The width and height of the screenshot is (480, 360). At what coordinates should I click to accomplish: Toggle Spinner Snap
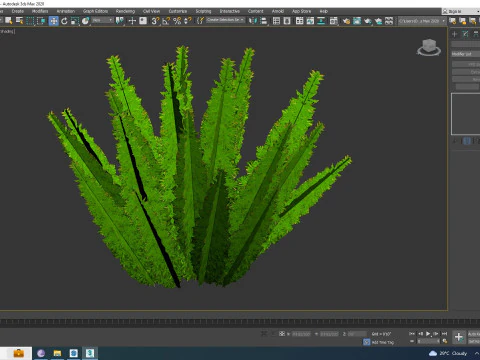(188, 21)
